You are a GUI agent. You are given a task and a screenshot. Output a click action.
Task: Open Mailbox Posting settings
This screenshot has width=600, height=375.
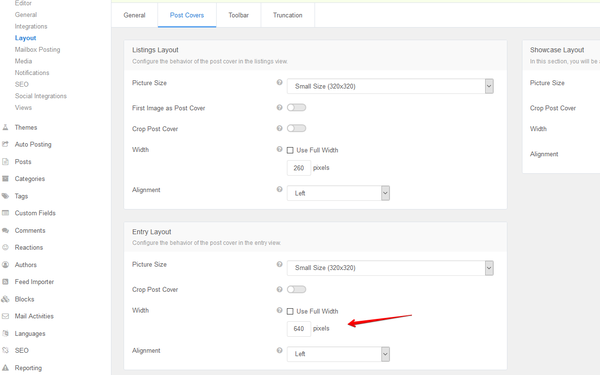point(38,49)
